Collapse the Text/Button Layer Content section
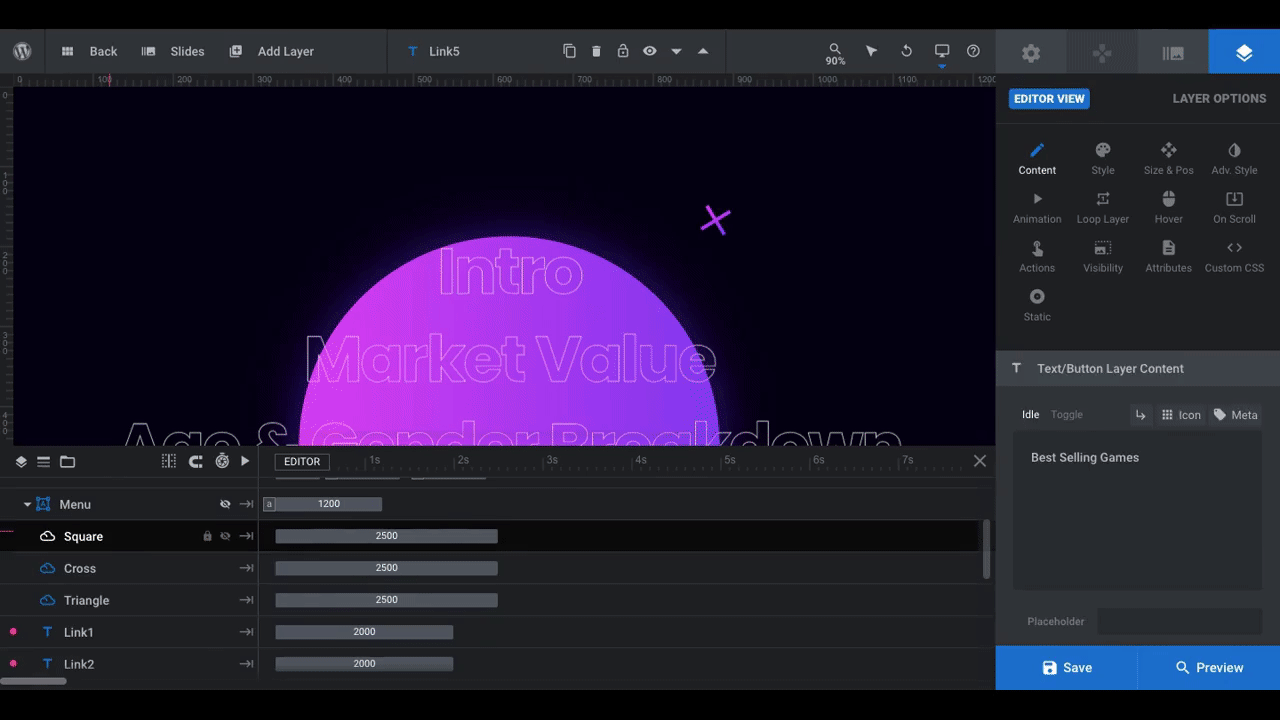Screen dimensions: 1280x720 click(x=1138, y=368)
